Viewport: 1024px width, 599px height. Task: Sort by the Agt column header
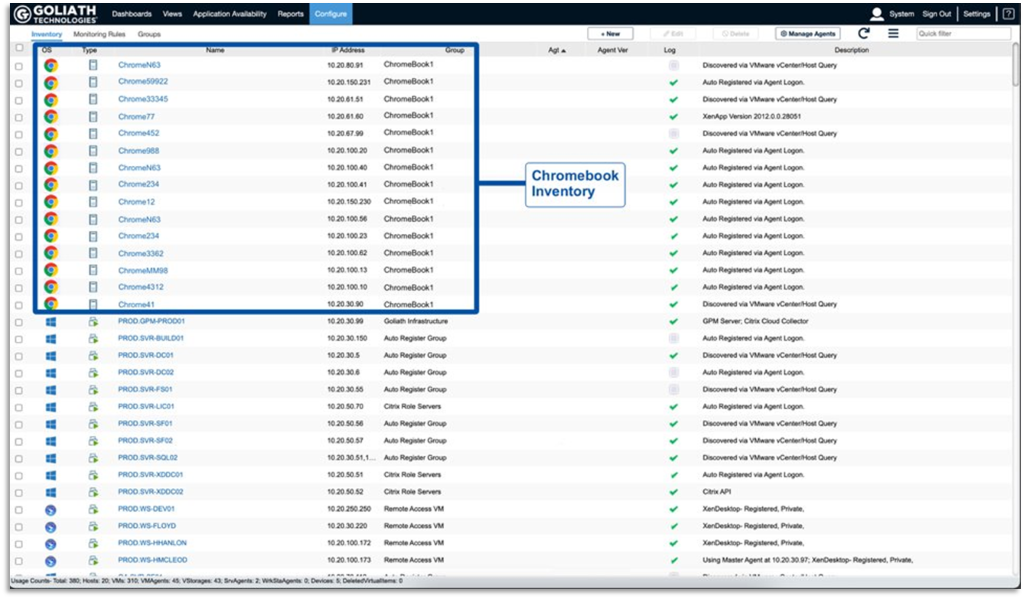click(x=556, y=50)
